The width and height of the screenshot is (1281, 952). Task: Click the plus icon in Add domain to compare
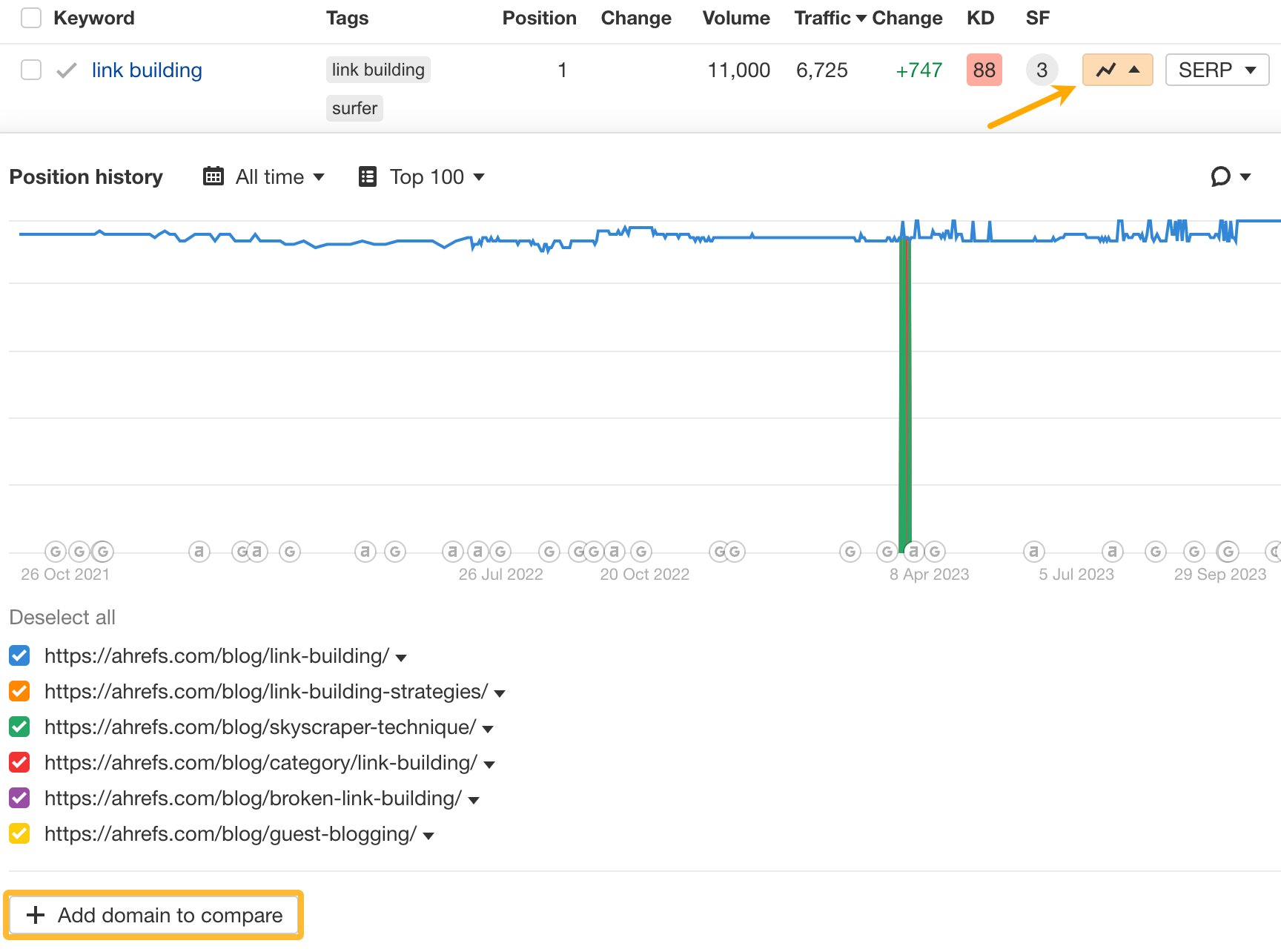(35, 914)
